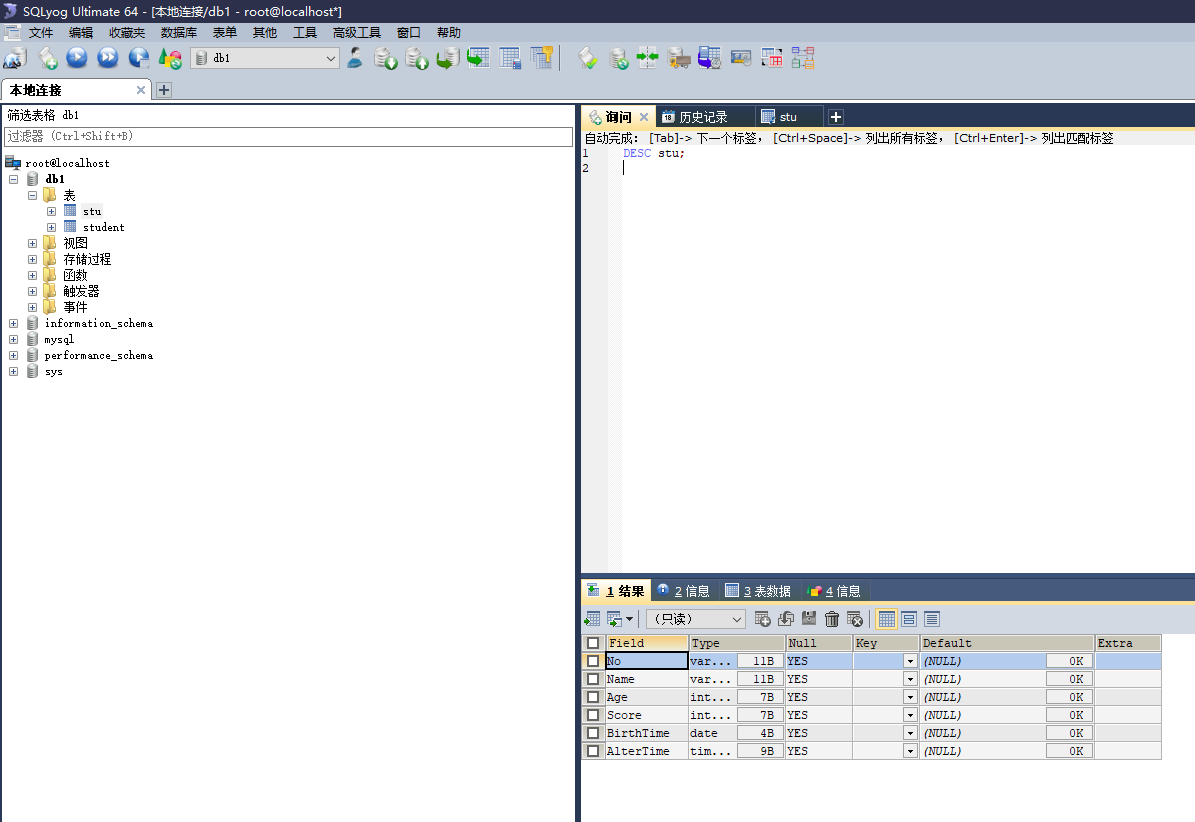1195x822 pixels.
Task: Check the box for the Age row
Action: 593,697
